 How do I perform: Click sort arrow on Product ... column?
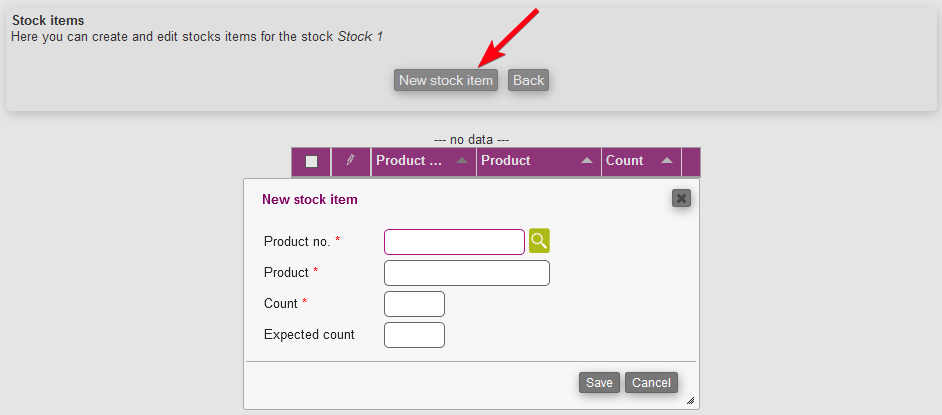[461, 161]
